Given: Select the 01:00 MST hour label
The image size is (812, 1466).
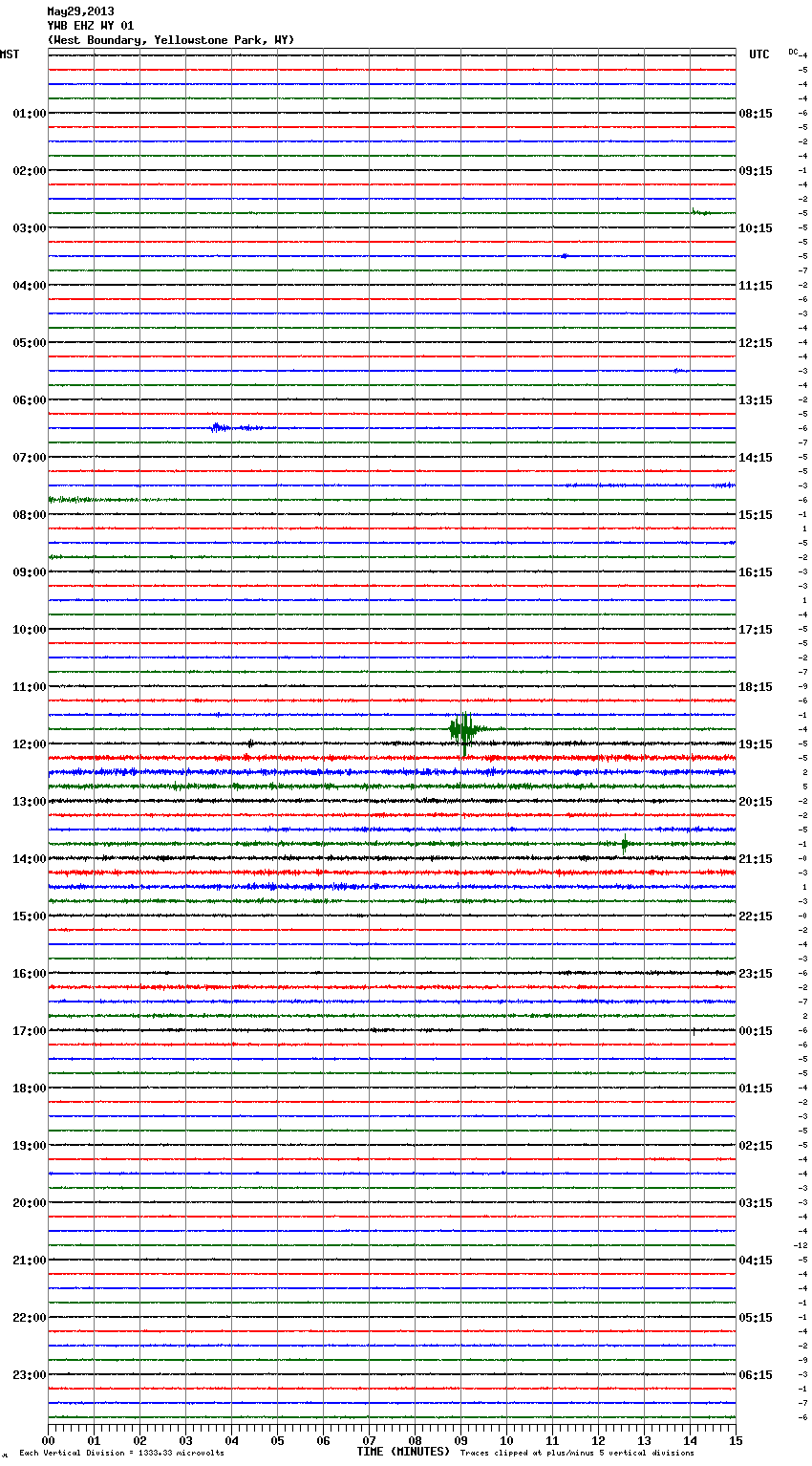Looking at the screenshot, I should [30, 114].
